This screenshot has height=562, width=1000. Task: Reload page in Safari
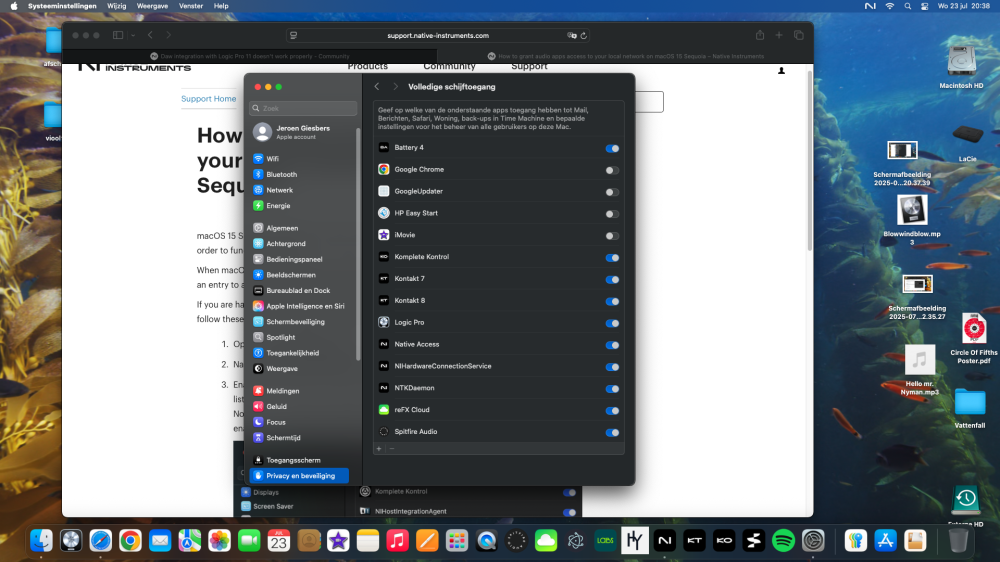point(584,36)
